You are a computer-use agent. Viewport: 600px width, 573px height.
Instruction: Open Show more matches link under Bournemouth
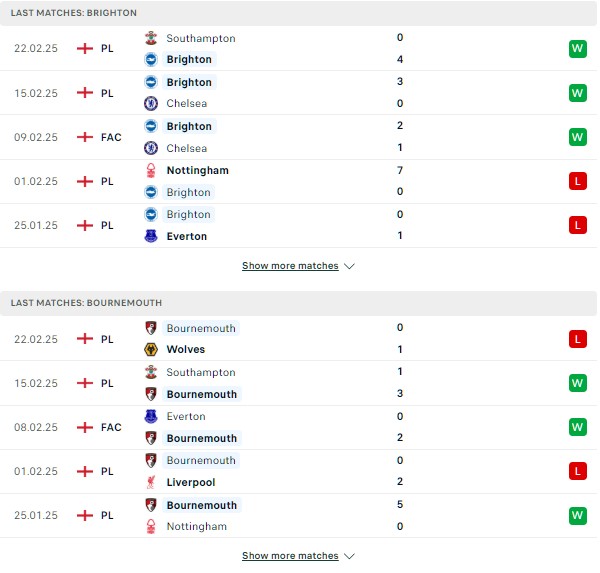290,555
